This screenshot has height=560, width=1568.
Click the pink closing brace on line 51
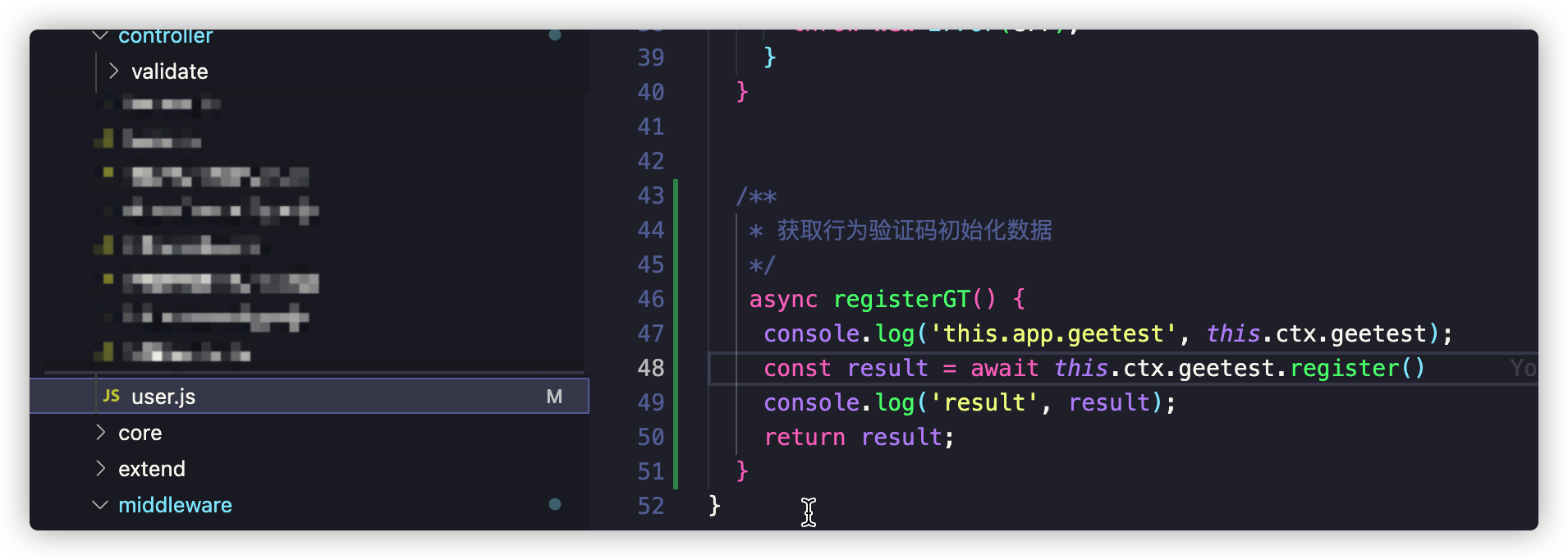point(742,470)
